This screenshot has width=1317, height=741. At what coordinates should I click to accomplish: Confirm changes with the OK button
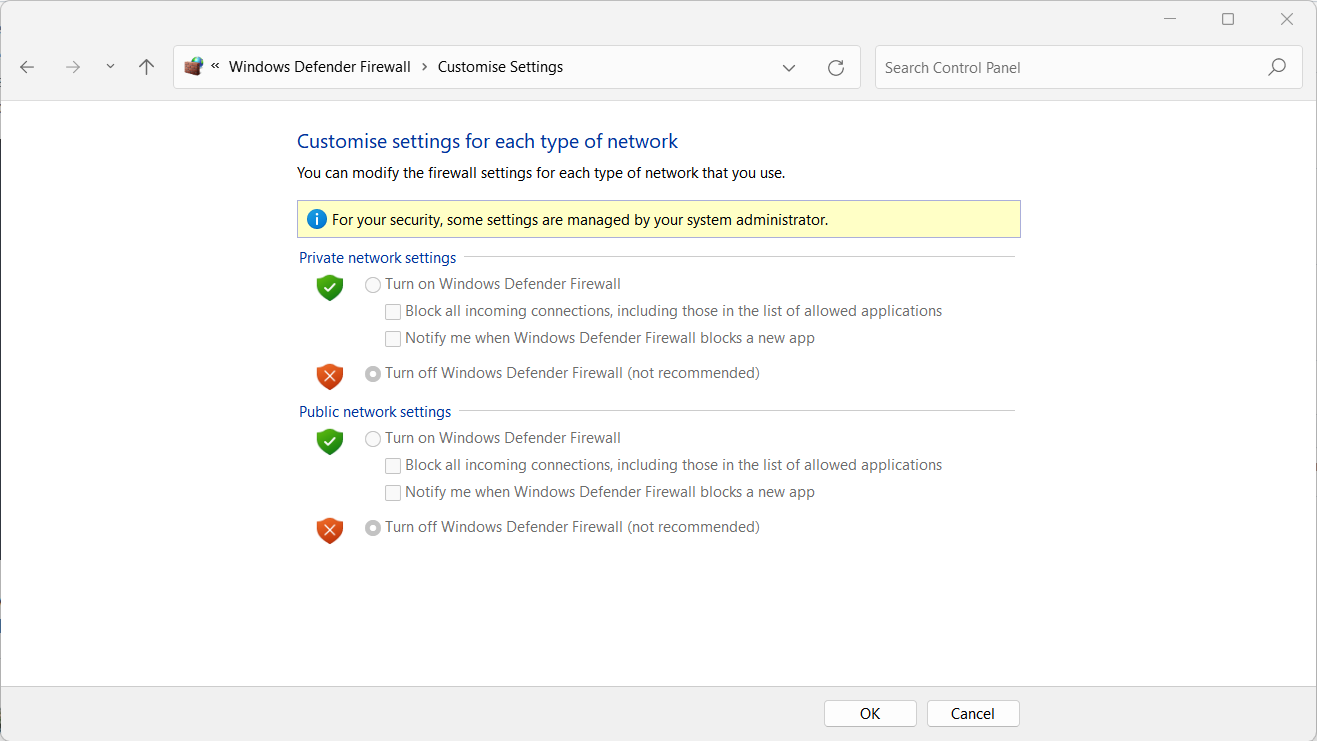pos(869,713)
